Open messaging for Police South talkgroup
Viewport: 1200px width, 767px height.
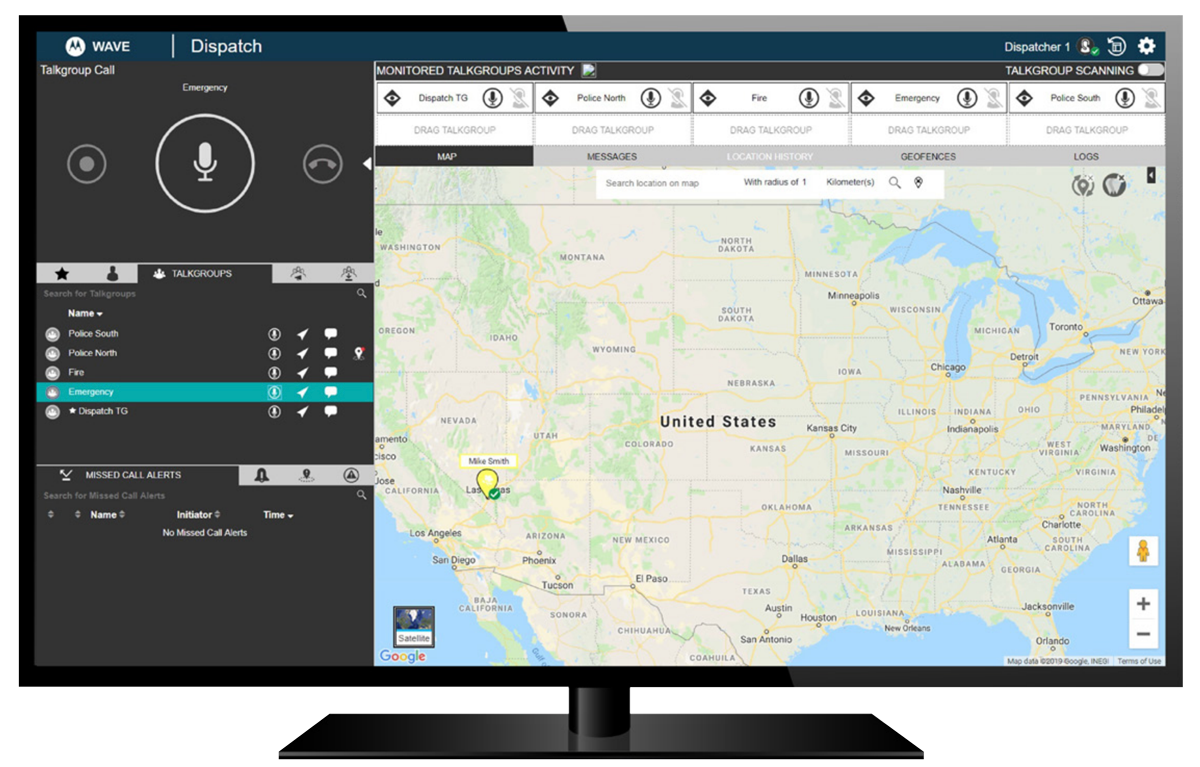(330, 334)
